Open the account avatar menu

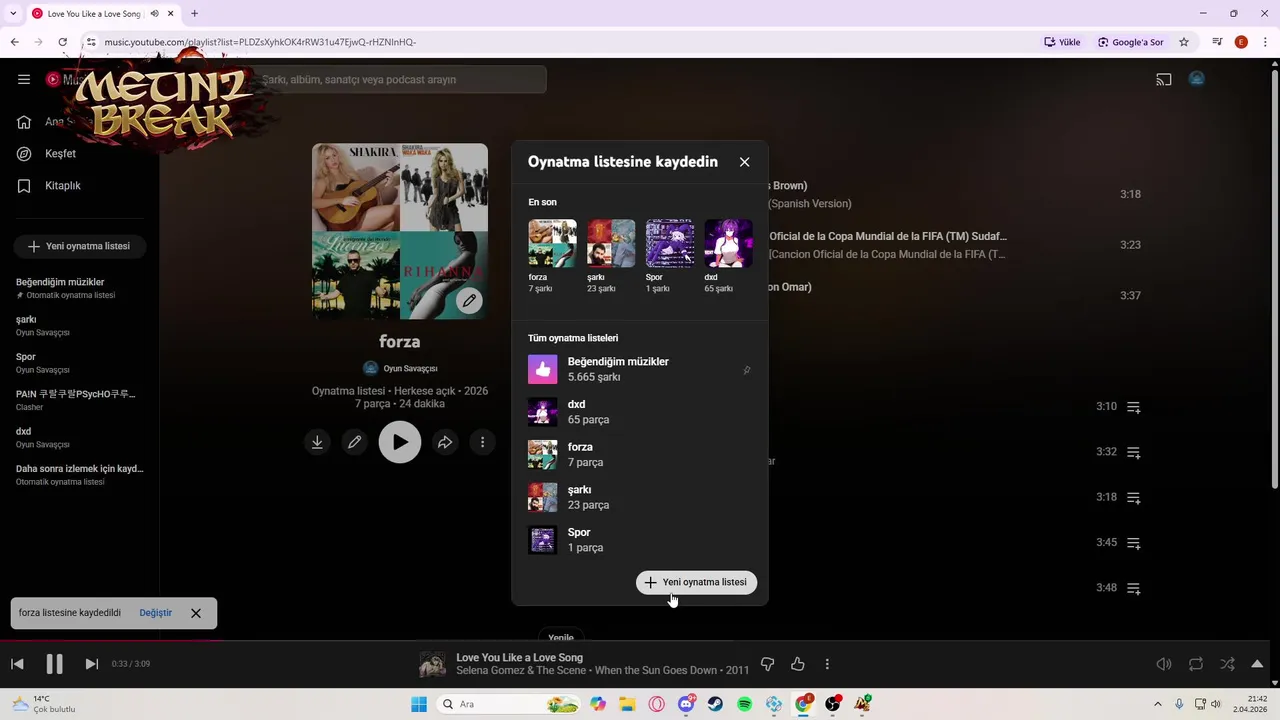click(x=1197, y=79)
